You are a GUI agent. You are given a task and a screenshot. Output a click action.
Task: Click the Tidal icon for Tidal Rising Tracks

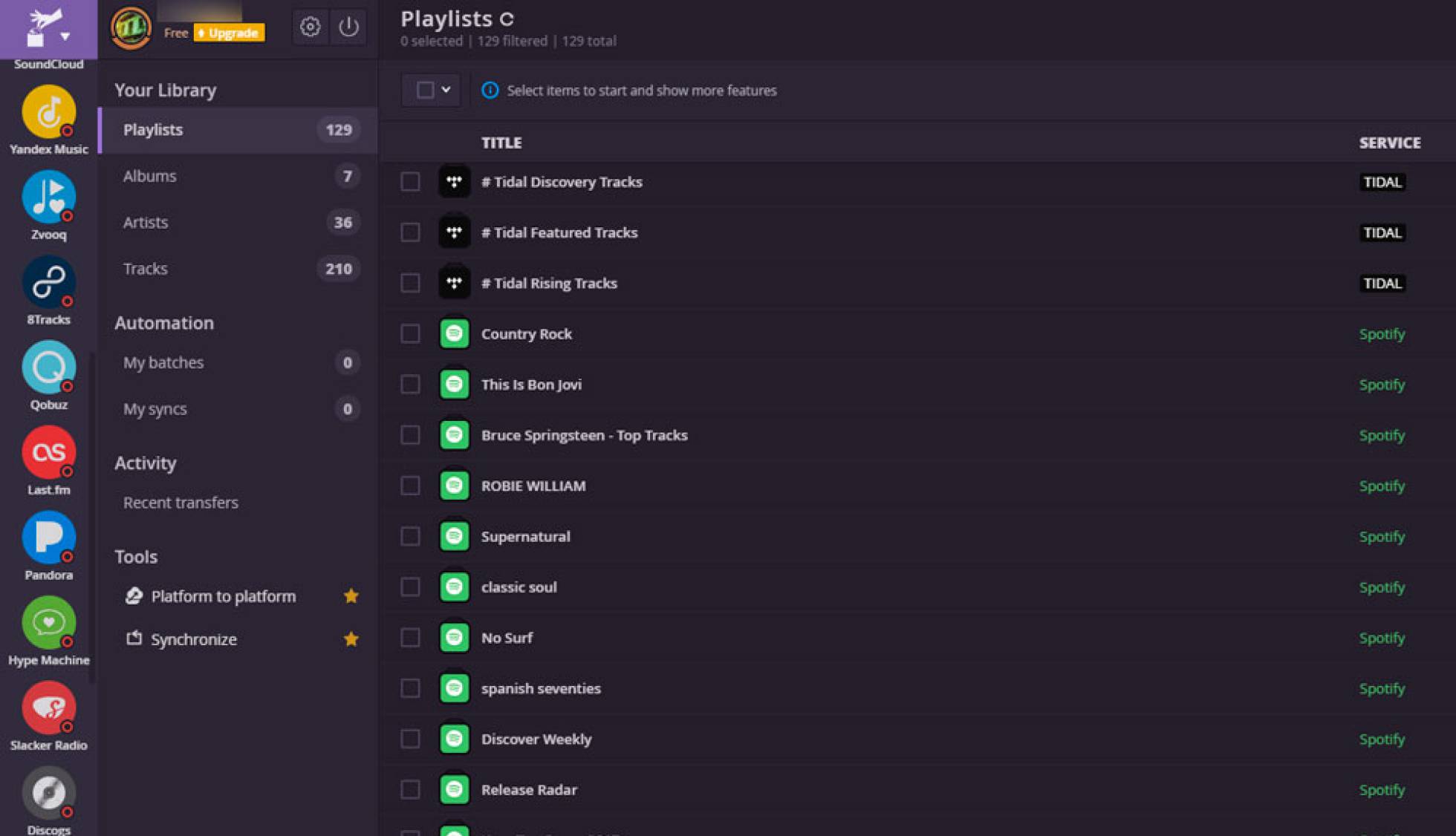click(454, 283)
